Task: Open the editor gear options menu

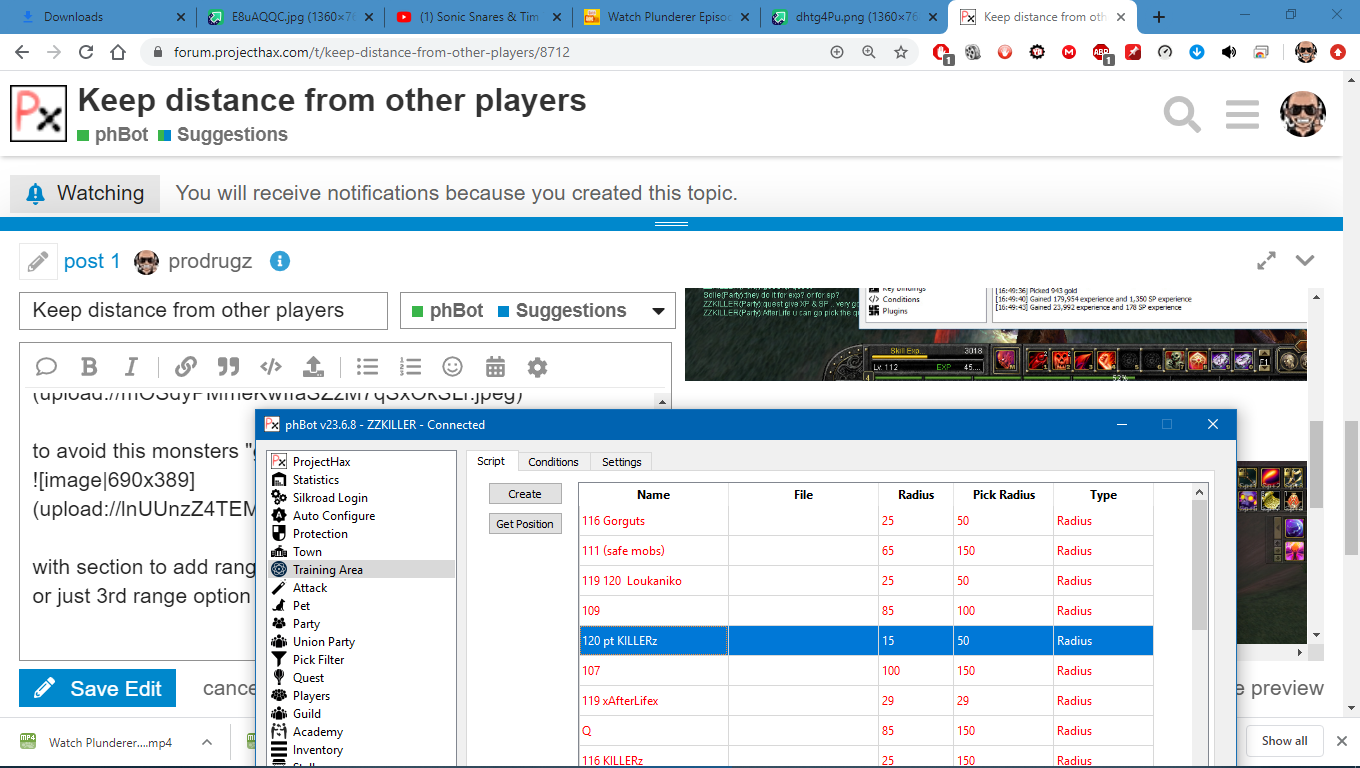Action: tap(537, 367)
